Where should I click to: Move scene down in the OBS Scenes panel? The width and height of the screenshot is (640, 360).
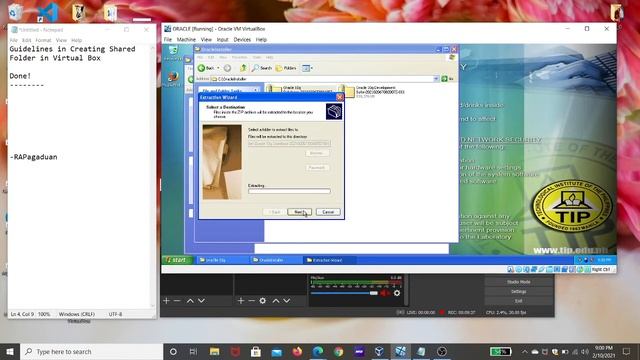[201, 301]
